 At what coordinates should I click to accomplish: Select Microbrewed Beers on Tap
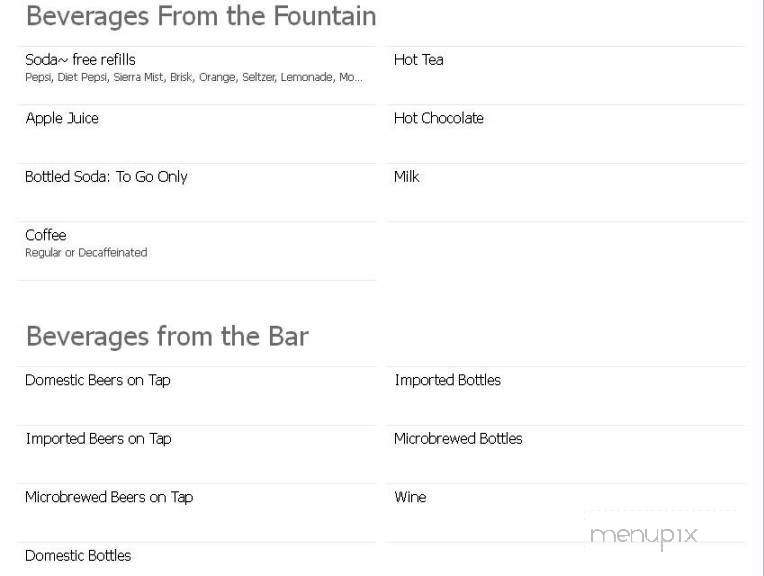(109, 497)
